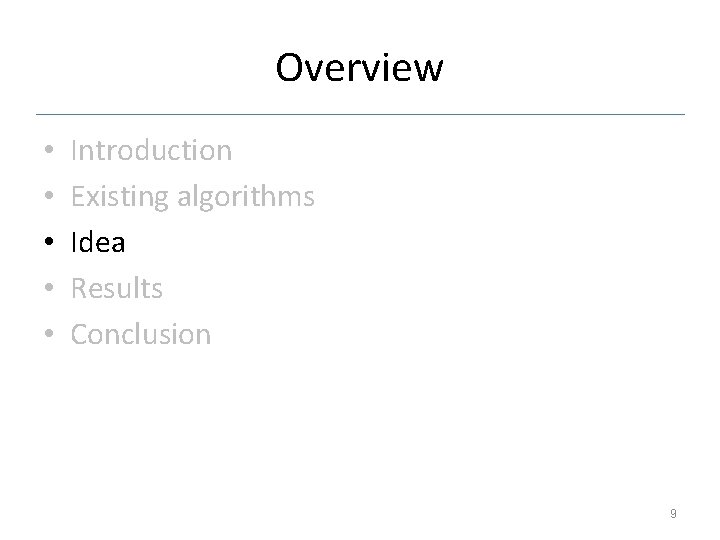
Task: Click the letter I in Introduction
Action: pos(75,151)
